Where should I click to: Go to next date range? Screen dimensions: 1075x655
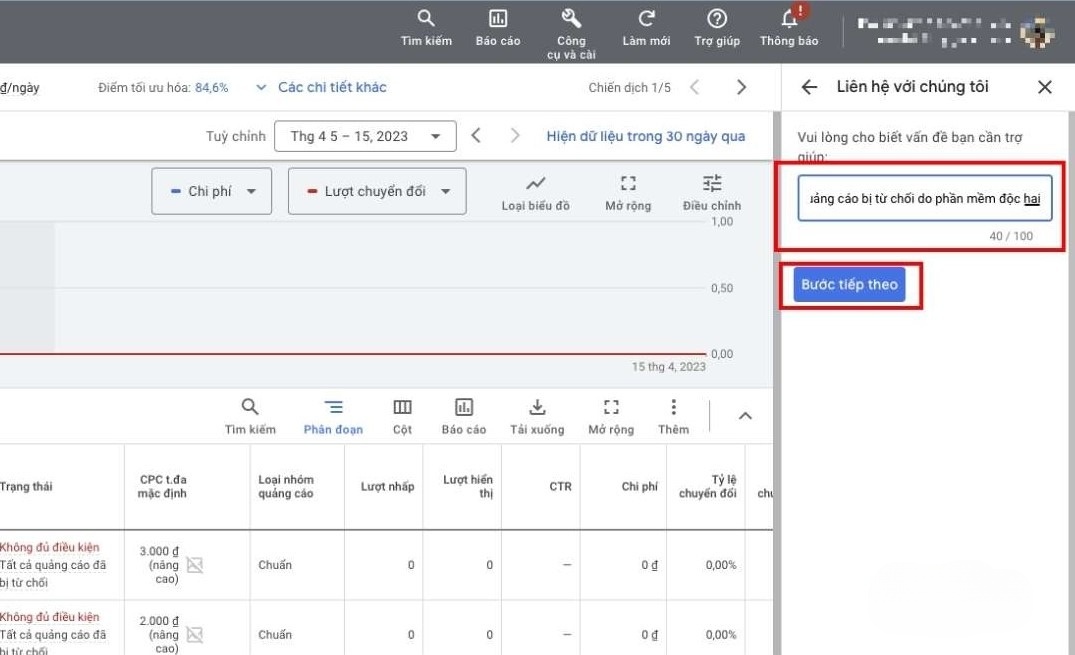point(515,136)
